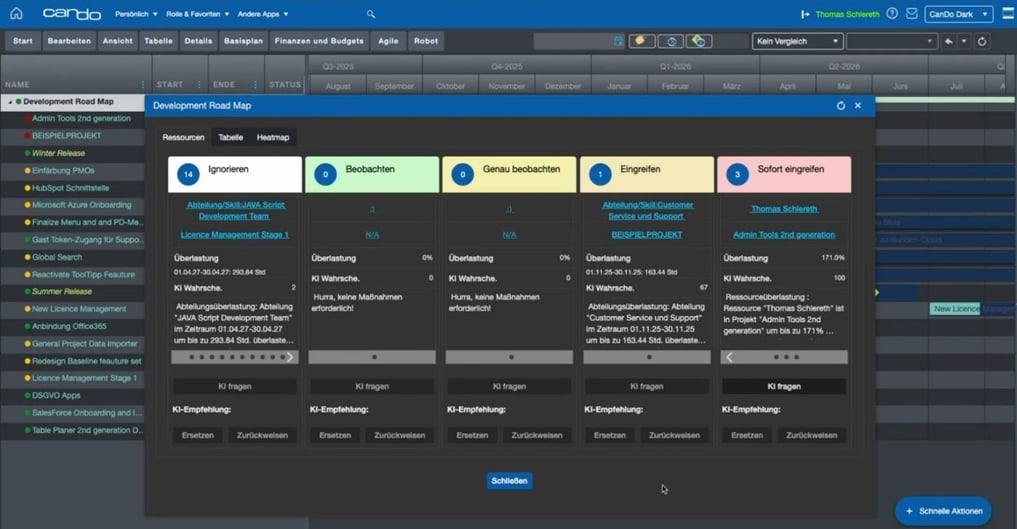
Task: Open the search magnifier in the top bar
Action: (x=371, y=14)
